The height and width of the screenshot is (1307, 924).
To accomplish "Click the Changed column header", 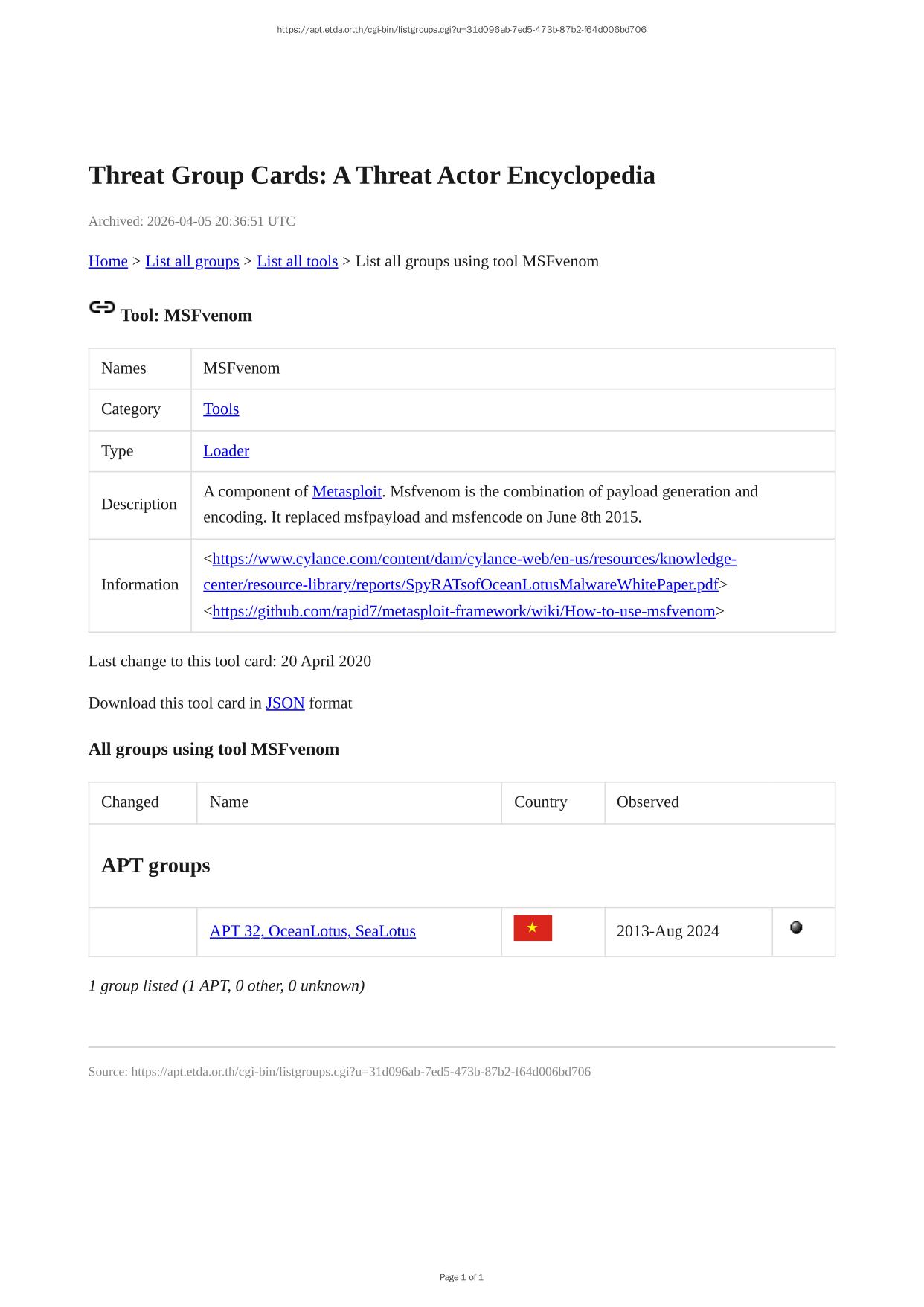I will click(x=130, y=802).
